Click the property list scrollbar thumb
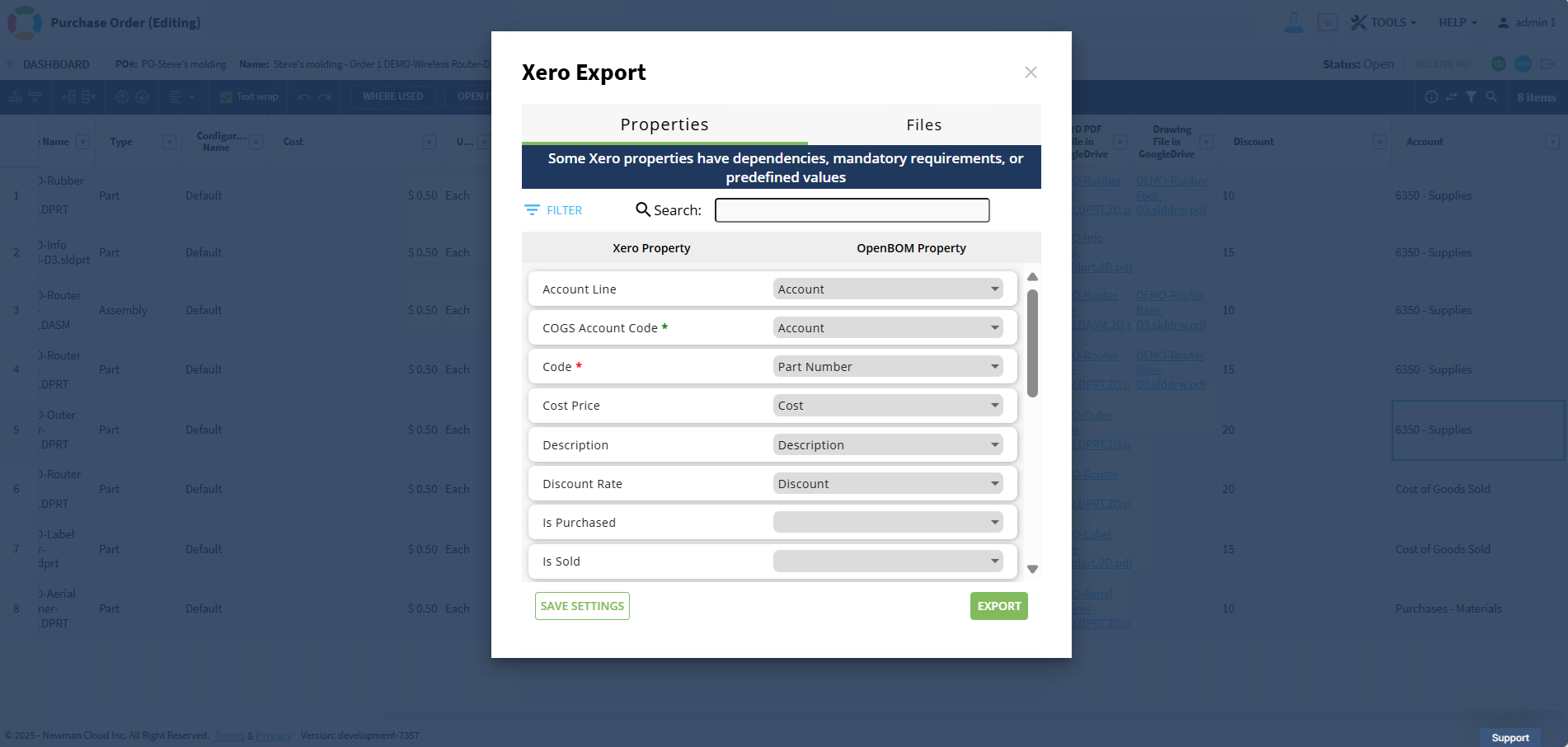 click(x=1032, y=342)
